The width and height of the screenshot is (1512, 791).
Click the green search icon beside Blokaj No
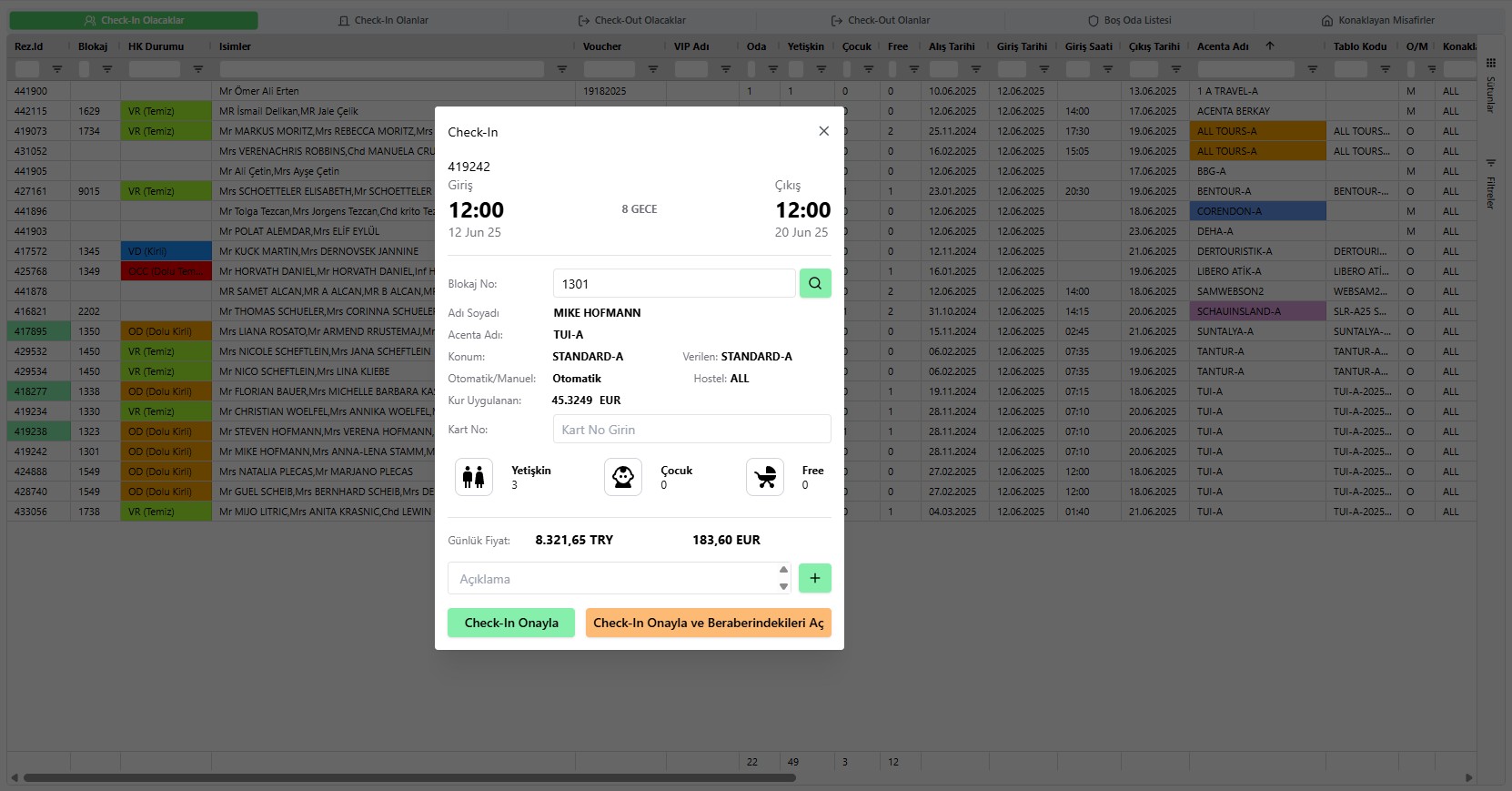[815, 283]
